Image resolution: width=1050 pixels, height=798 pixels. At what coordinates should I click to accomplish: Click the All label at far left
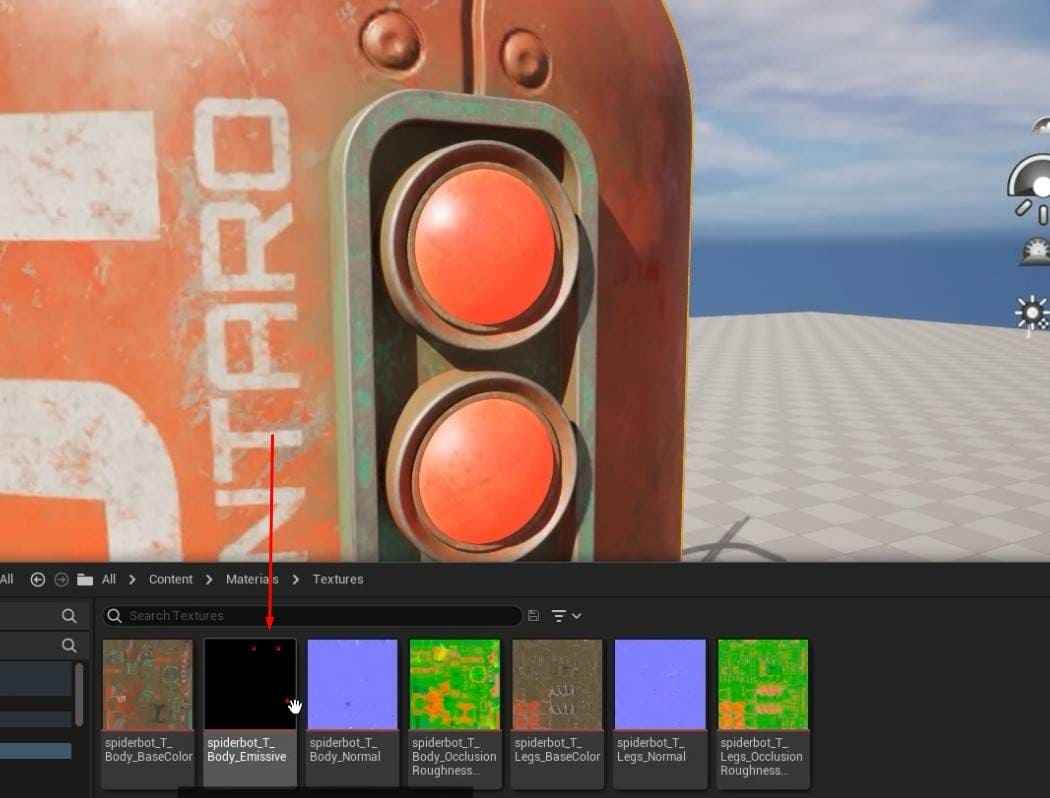click(x=7, y=579)
